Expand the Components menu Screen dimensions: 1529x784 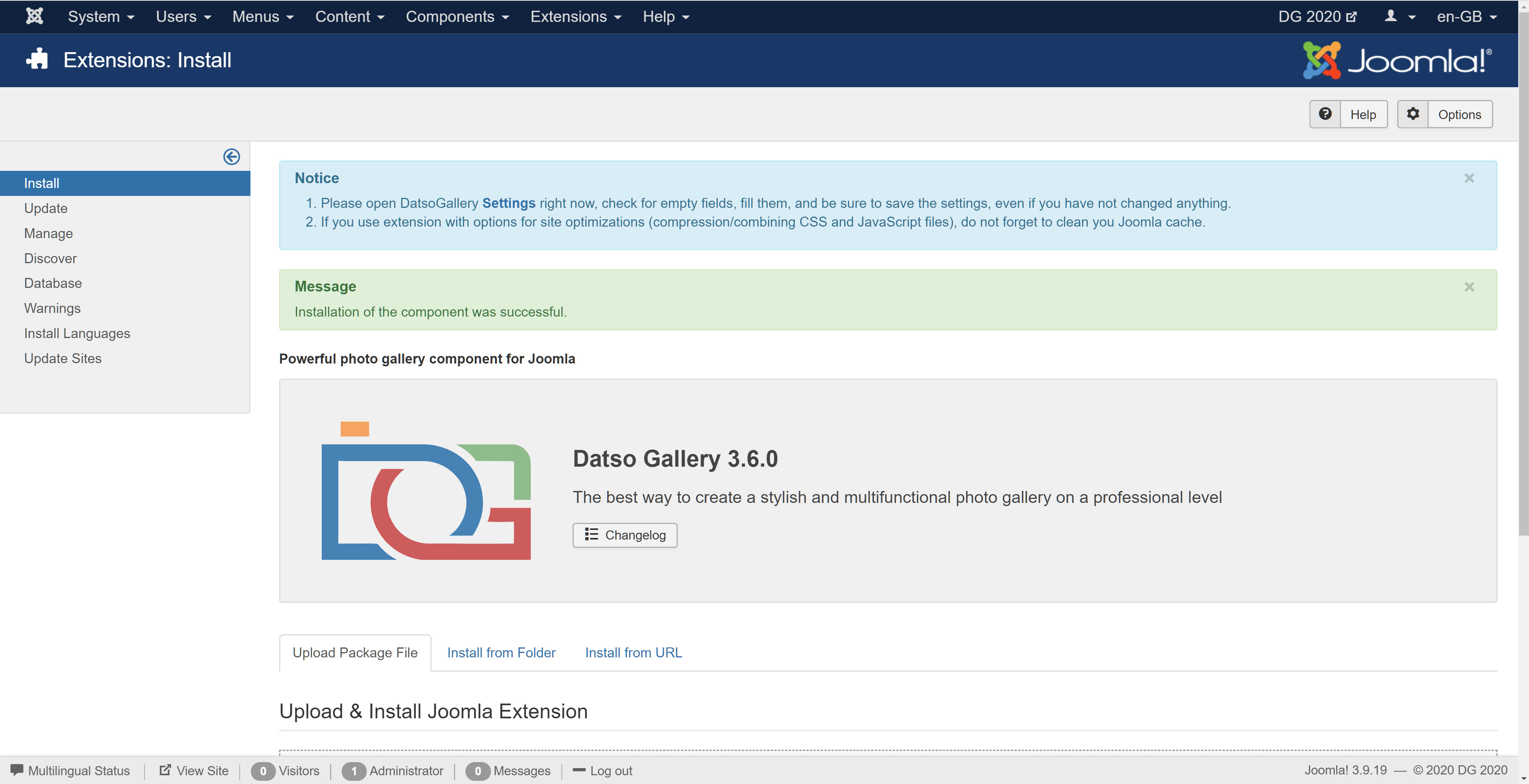pos(458,17)
